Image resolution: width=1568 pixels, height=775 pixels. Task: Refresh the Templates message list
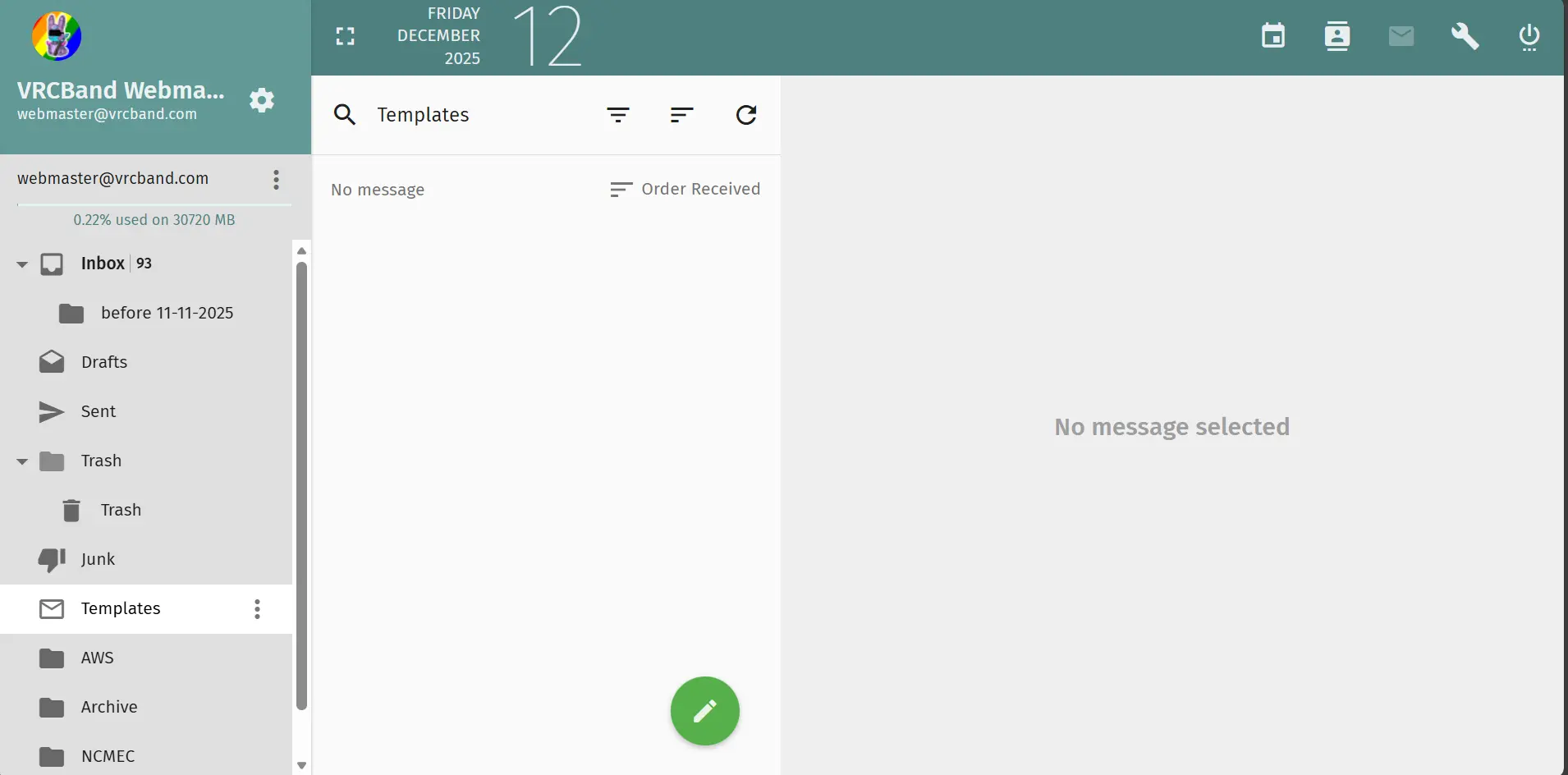[745, 115]
